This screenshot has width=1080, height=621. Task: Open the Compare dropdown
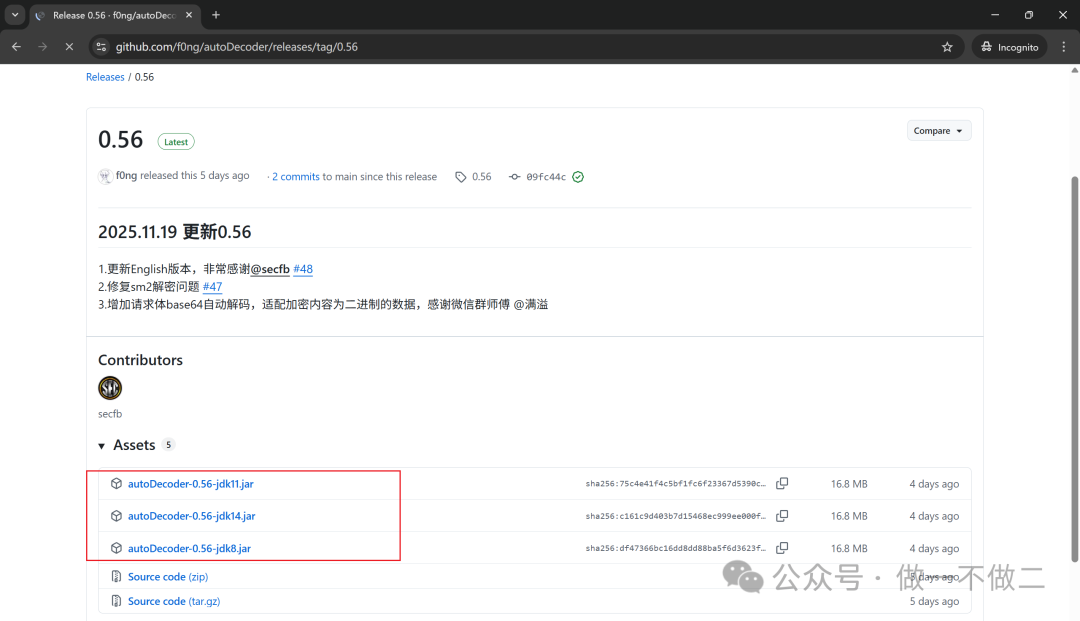[938, 130]
